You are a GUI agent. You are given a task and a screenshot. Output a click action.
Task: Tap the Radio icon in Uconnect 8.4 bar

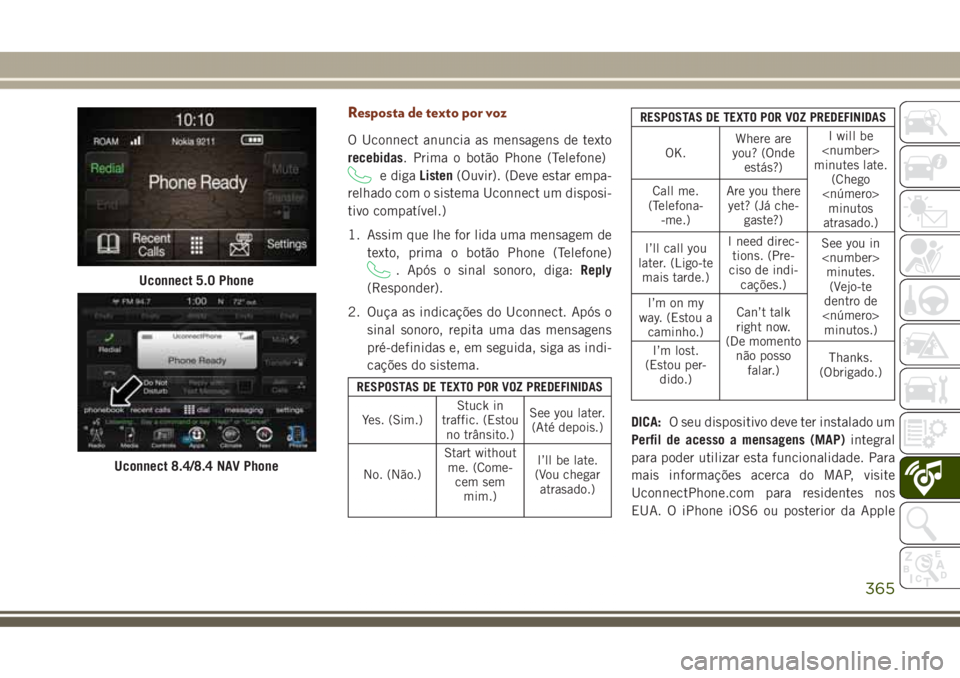(x=97, y=437)
